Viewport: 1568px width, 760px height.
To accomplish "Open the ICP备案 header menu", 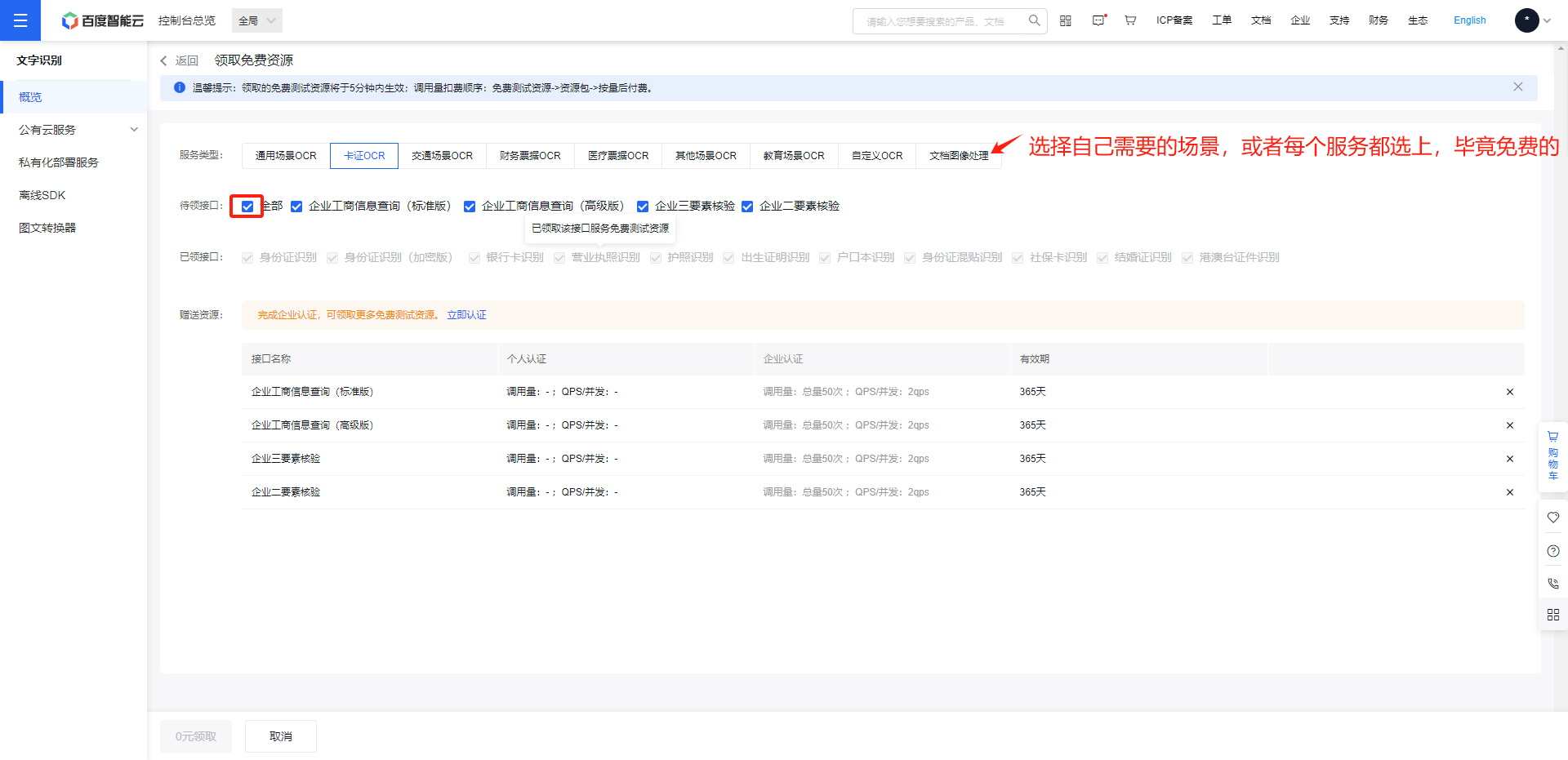I will point(1174,20).
